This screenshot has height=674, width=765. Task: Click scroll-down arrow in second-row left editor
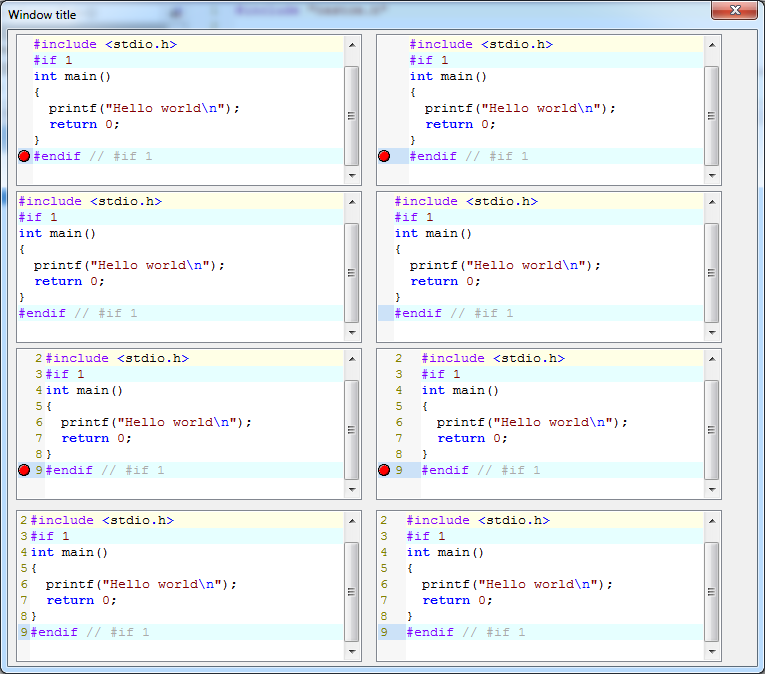(351, 332)
